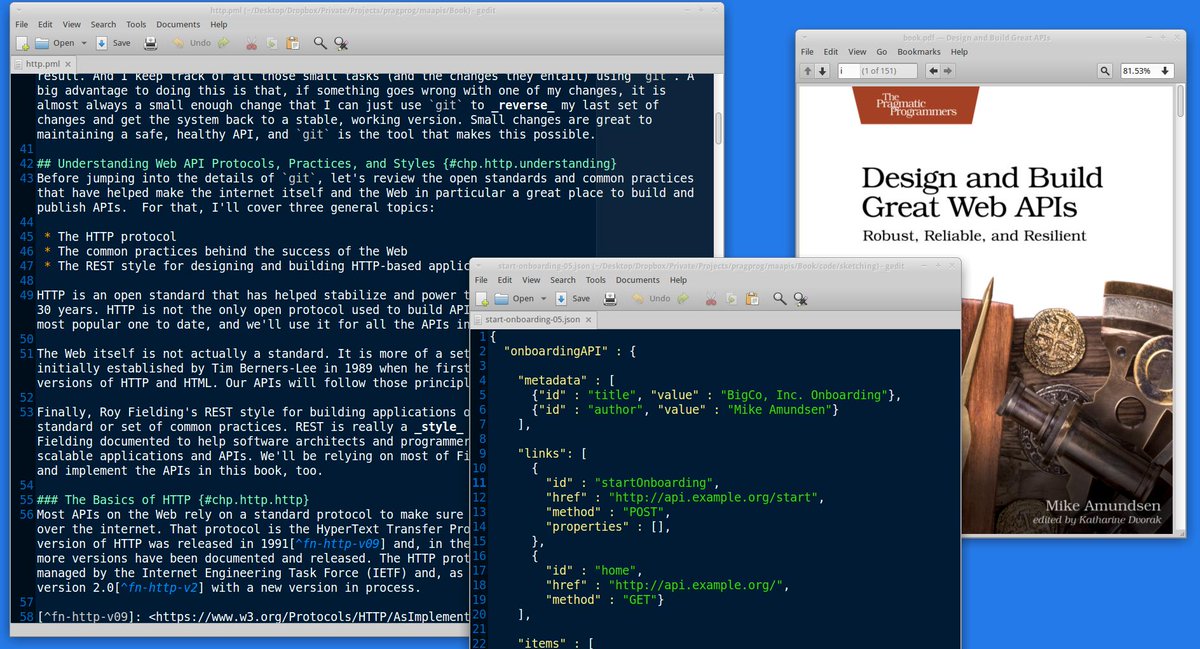Click history forward arrow in book.pdf viewer
Image resolution: width=1200 pixels, height=649 pixels.
point(949,71)
